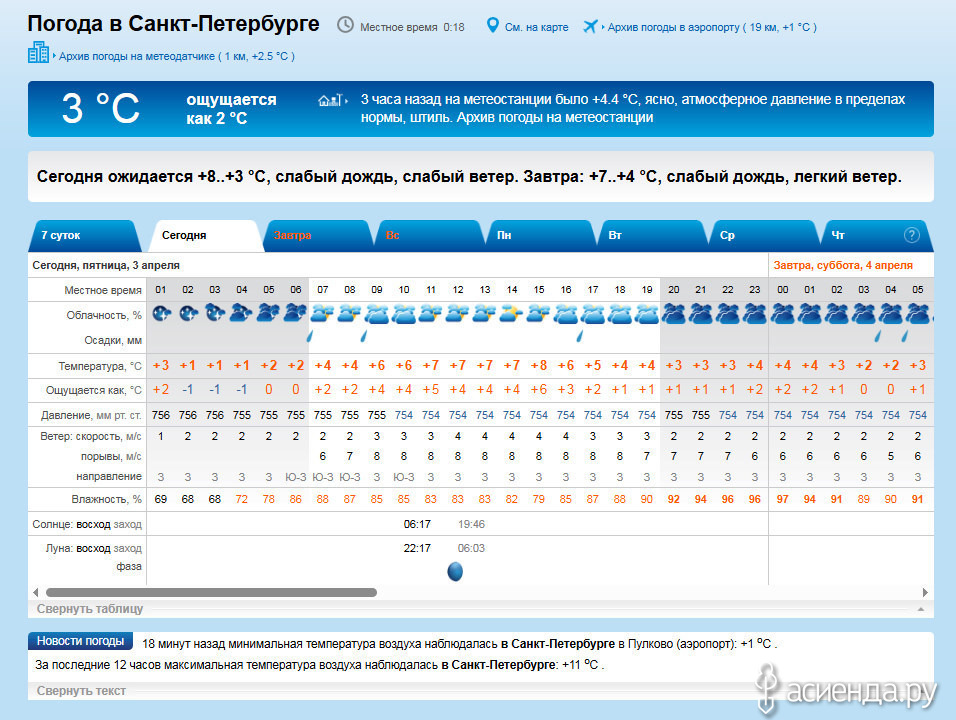This screenshot has height=720, width=956.
Task: Click the moon phase icon
Action: tap(455, 571)
